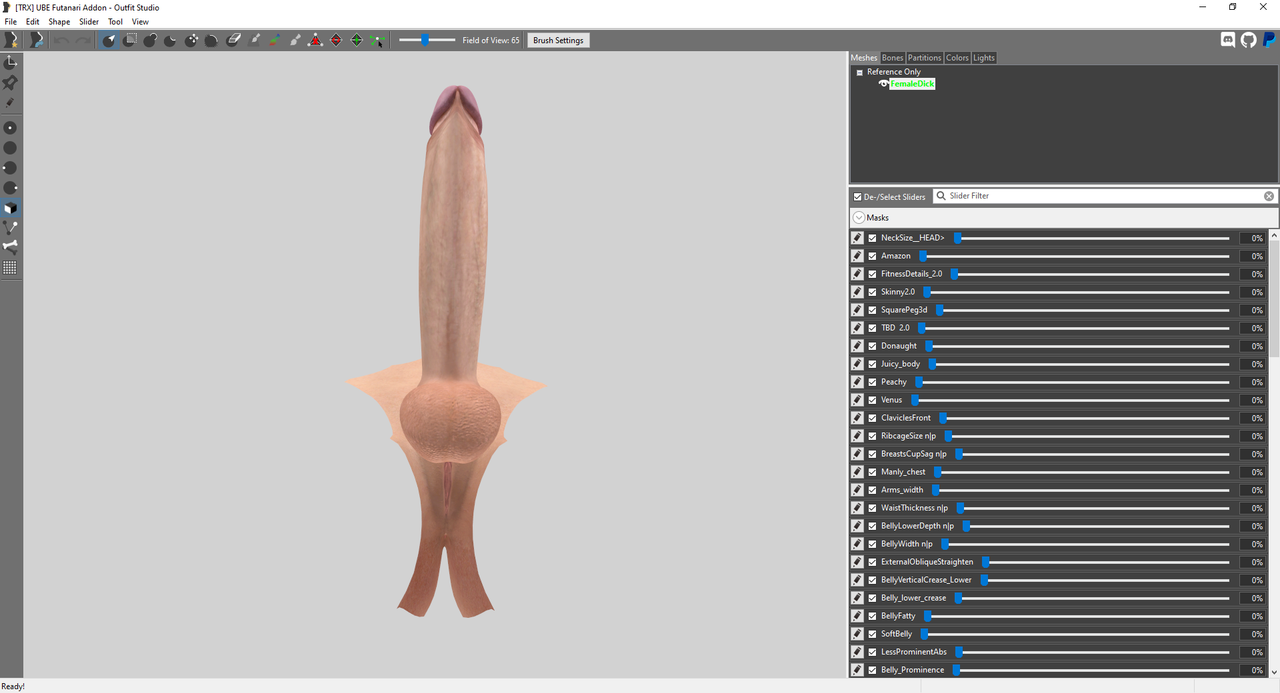Select the Inflate brush tool
This screenshot has width=1280, height=693.
pos(150,40)
